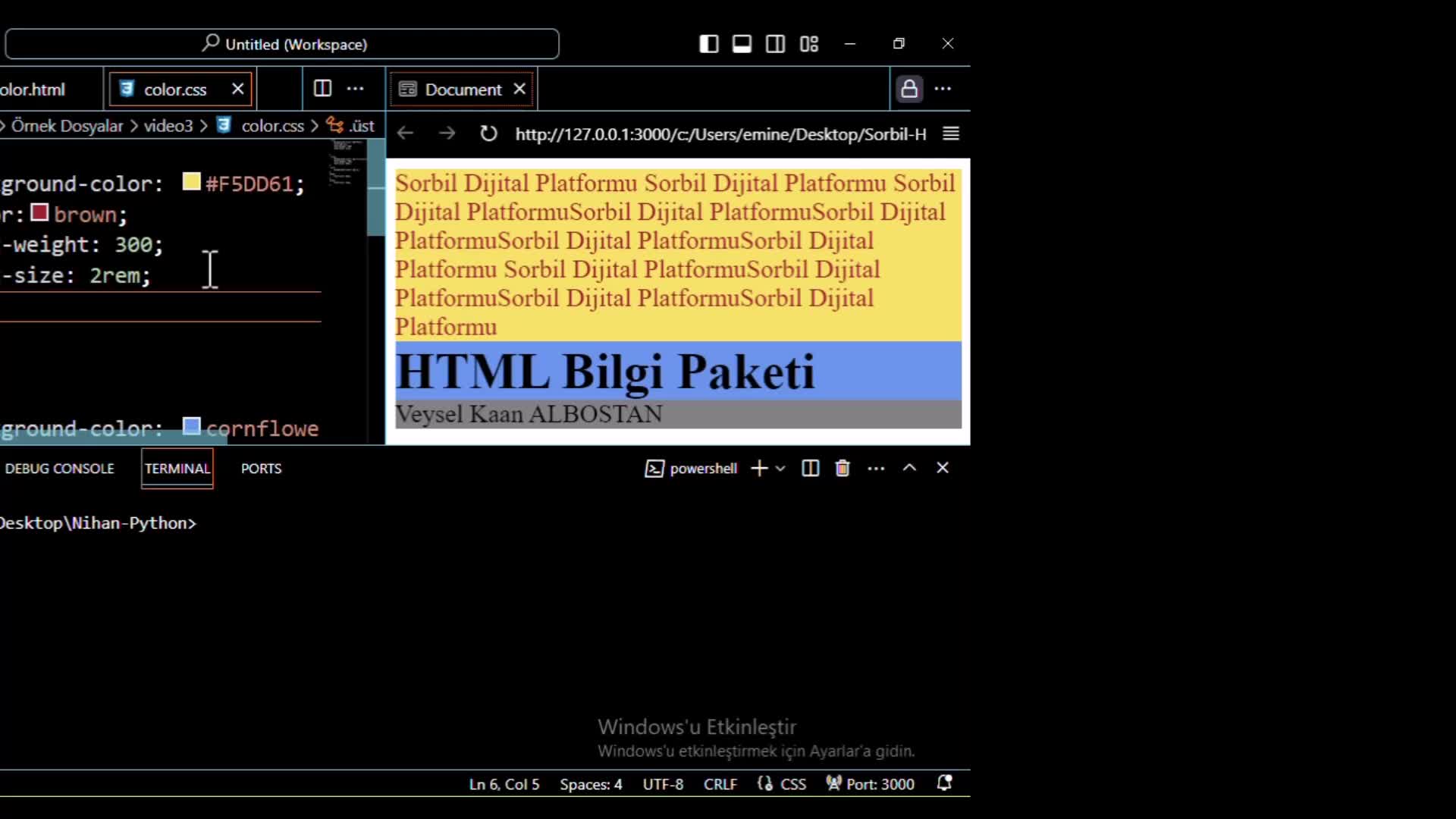1456x819 pixels.
Task: Reload the preview page
Action: click(488, 133)
